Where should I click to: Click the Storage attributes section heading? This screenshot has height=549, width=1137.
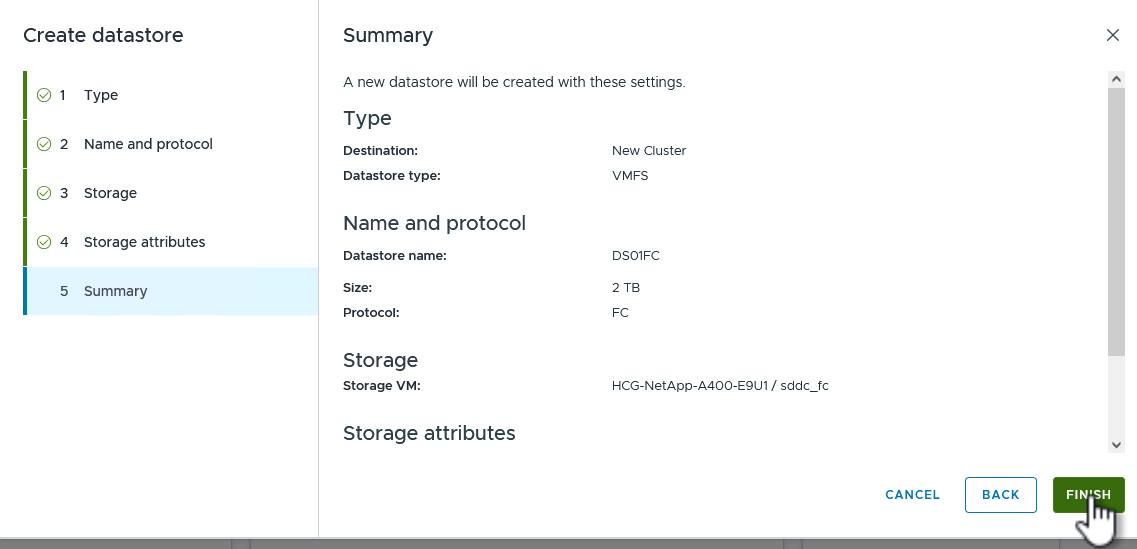pyautogui.click(x=429, y=433)
